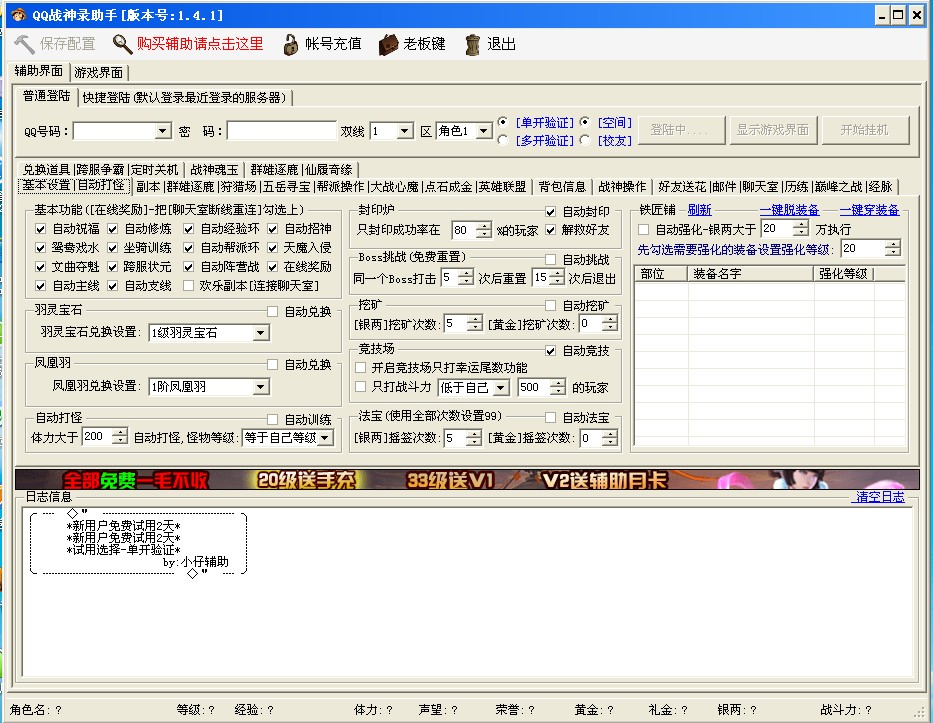Increase the 强化等级 setting spinner

coord(893,244)
